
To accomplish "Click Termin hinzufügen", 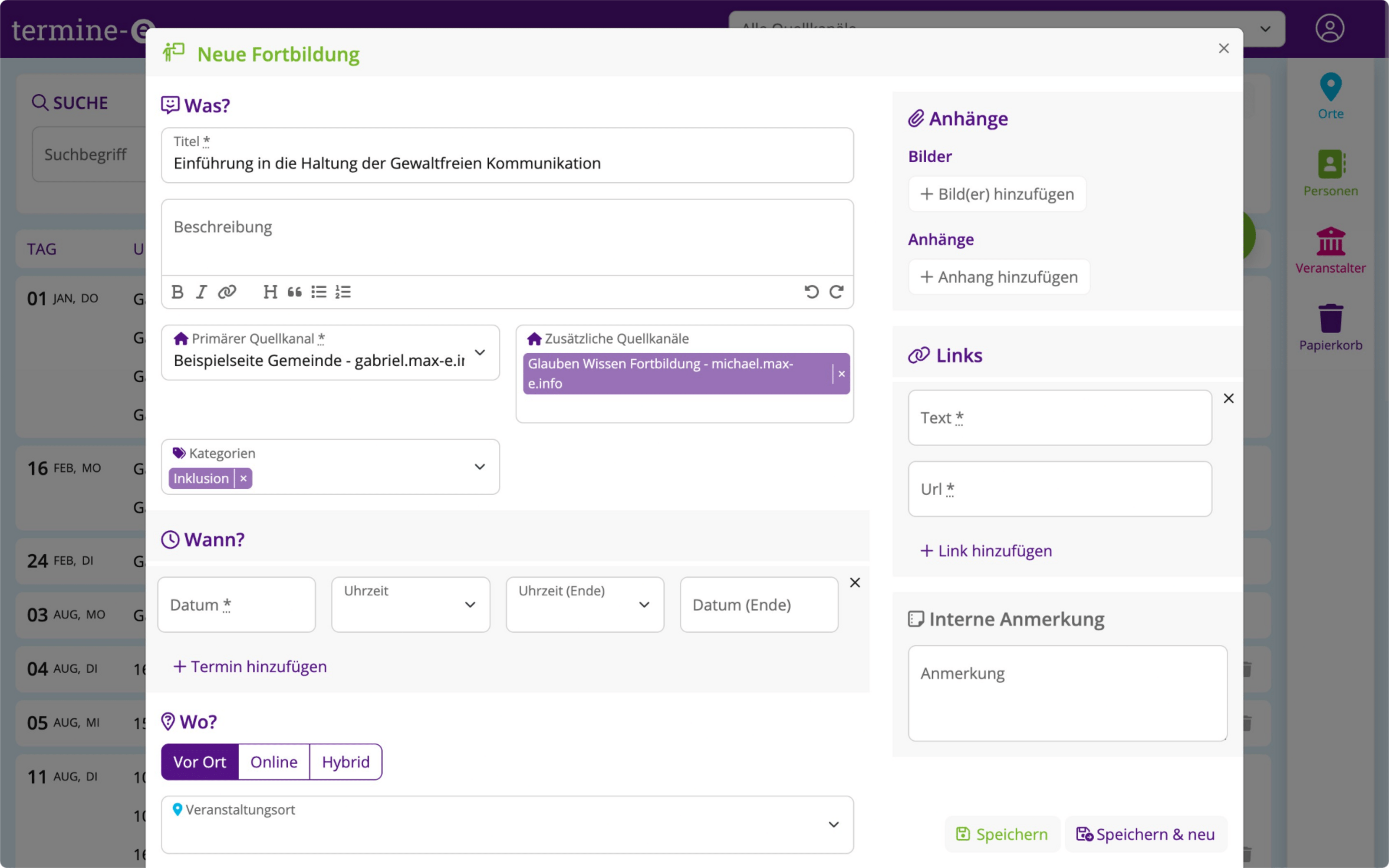I will [x=250, y=667].
